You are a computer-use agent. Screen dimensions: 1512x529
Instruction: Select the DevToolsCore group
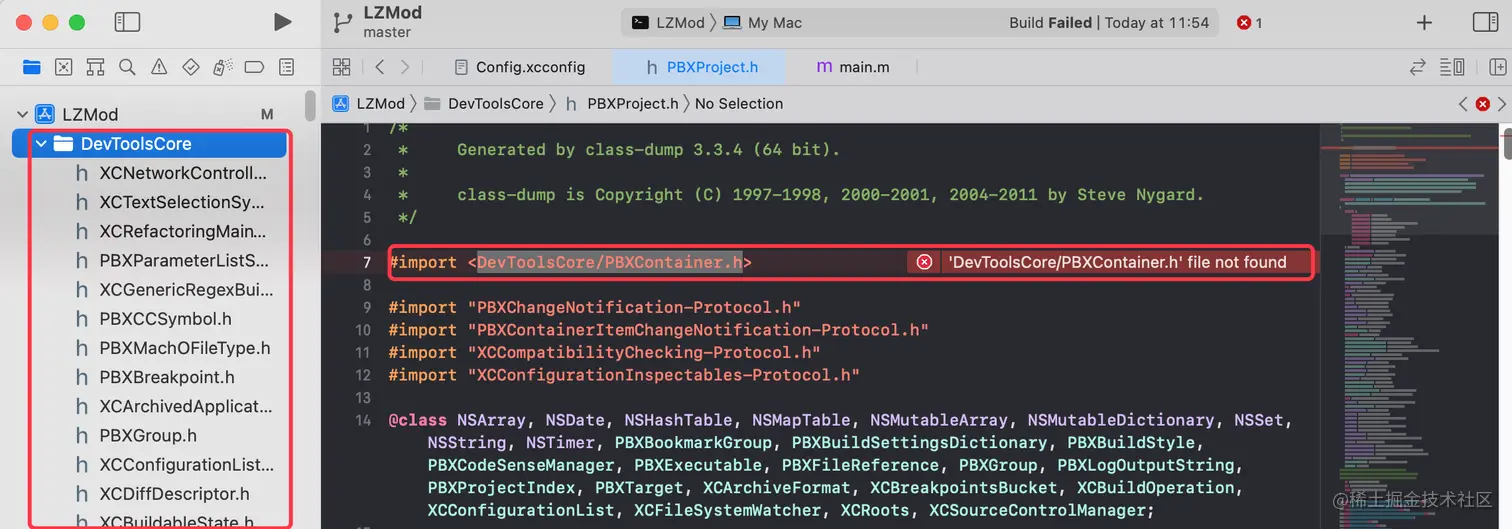(151, 144)
